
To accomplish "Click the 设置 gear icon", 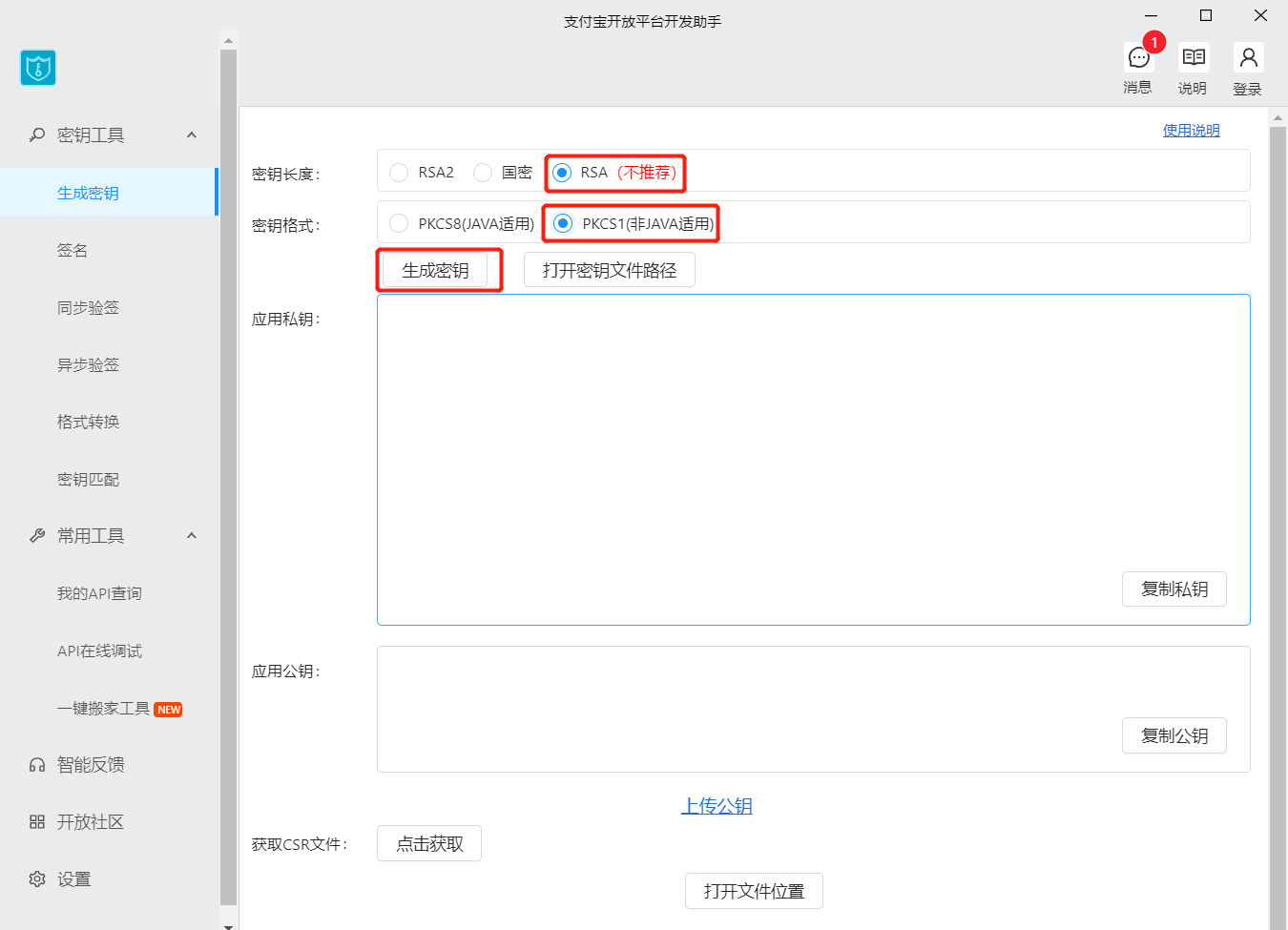I will (x=37, y=879).
